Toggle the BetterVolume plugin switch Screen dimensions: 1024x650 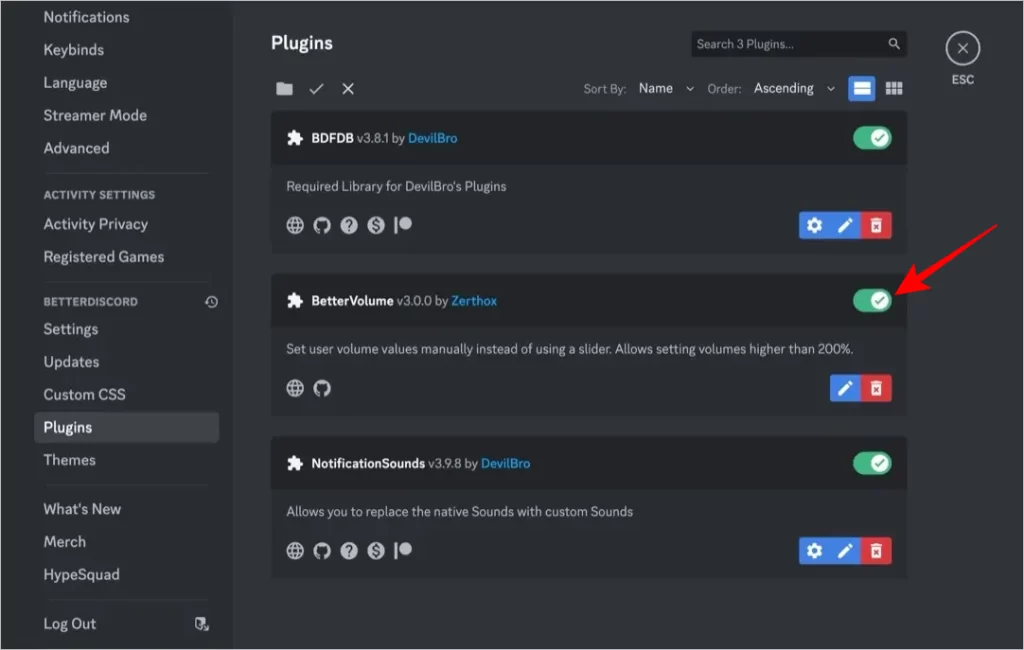872,301
